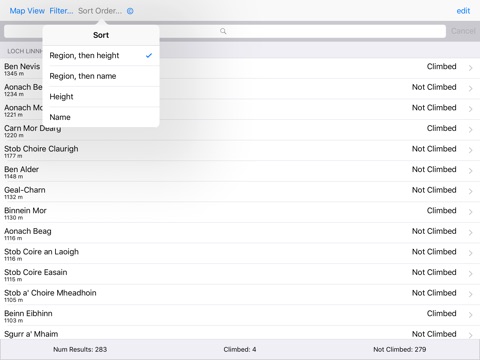The width and height of the screenshot is (480, 360).
Task: Open Carn Mor Dearg row chevron
Action: (470, 130)
